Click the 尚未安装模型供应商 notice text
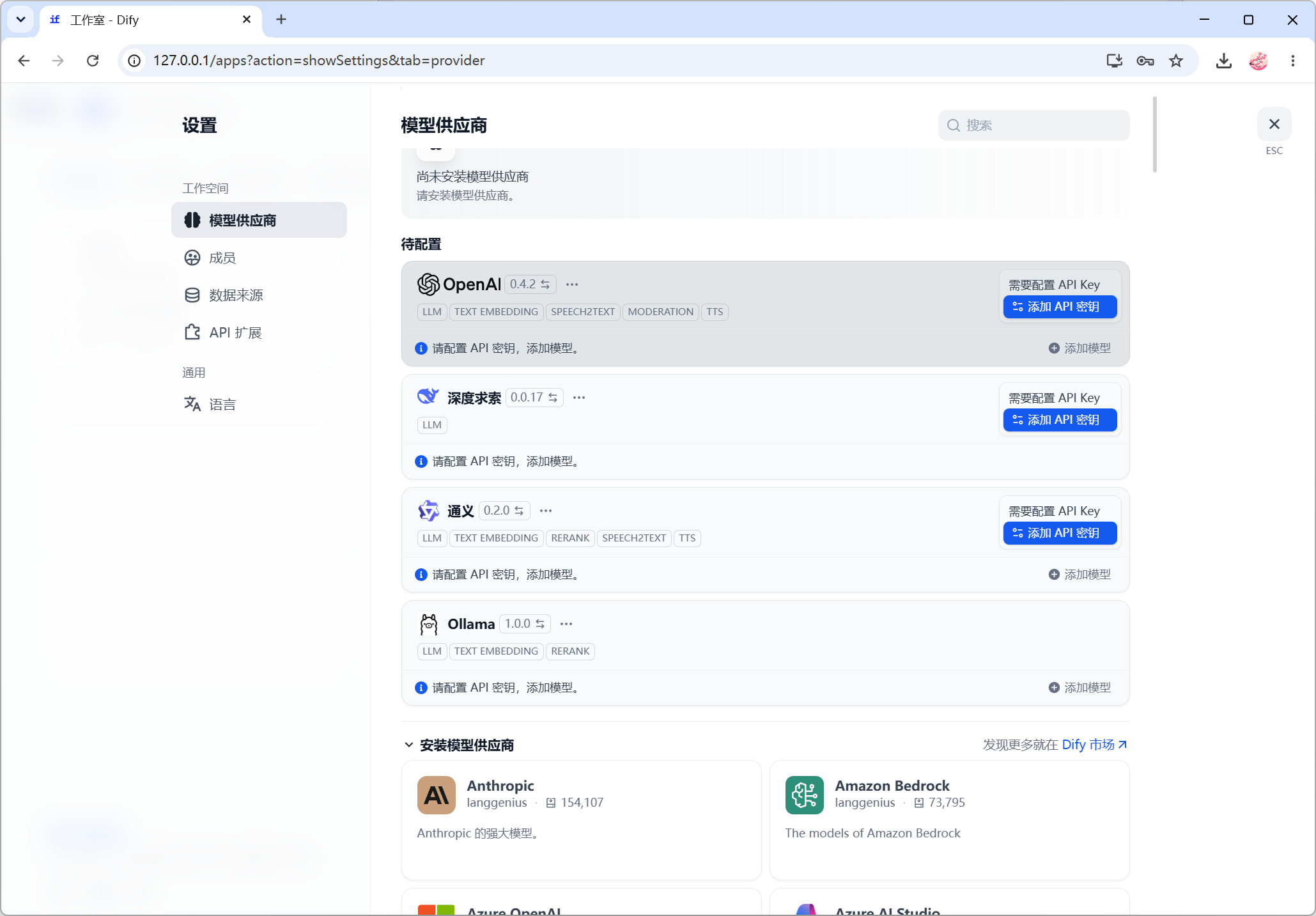The image size is (1316, 916). pos(472,176)
